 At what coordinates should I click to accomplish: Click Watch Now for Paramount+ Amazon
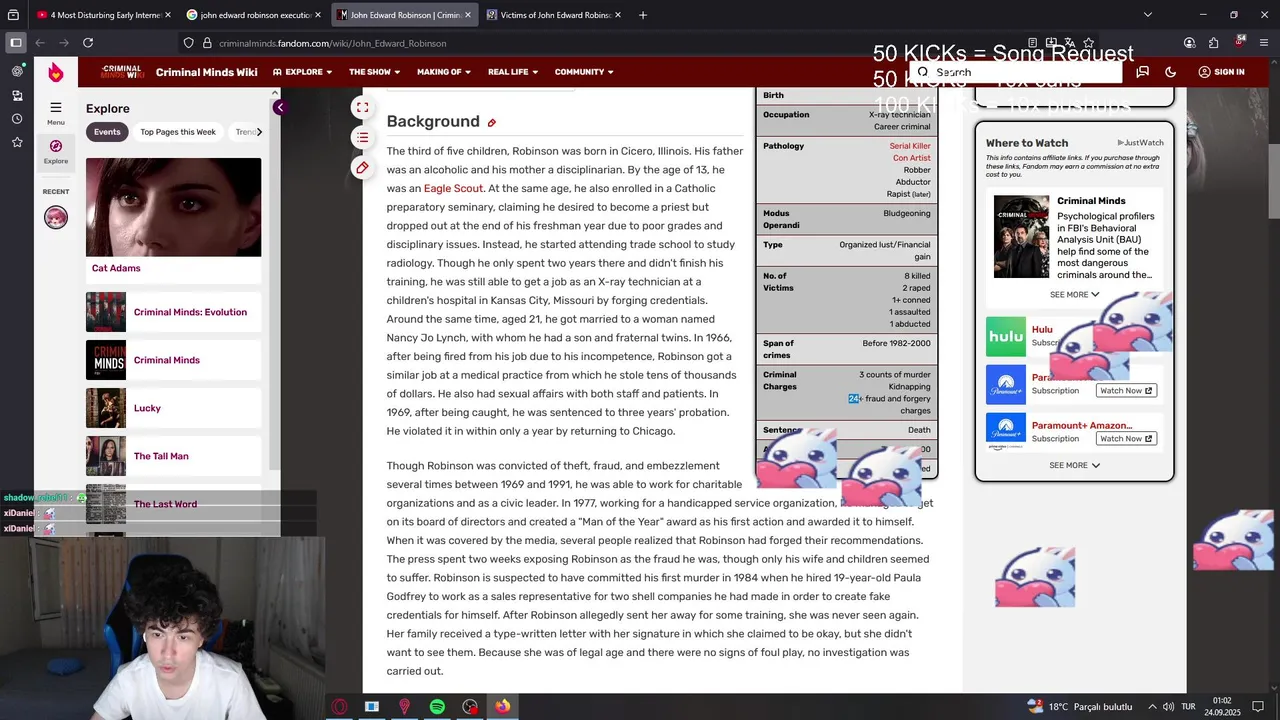(1126, 439)
